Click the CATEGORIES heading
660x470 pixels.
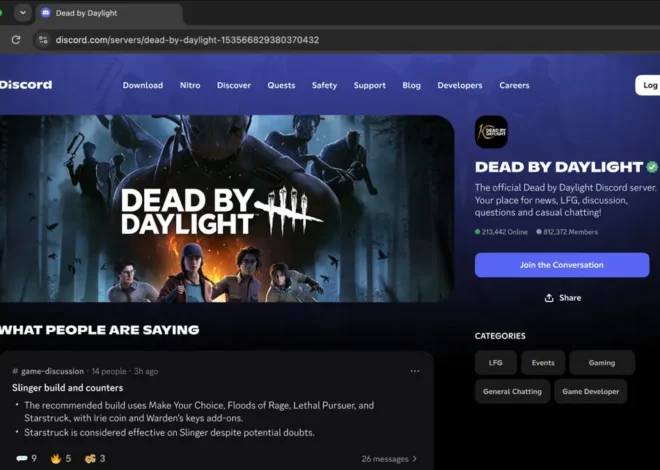click(x=500, y=336)
